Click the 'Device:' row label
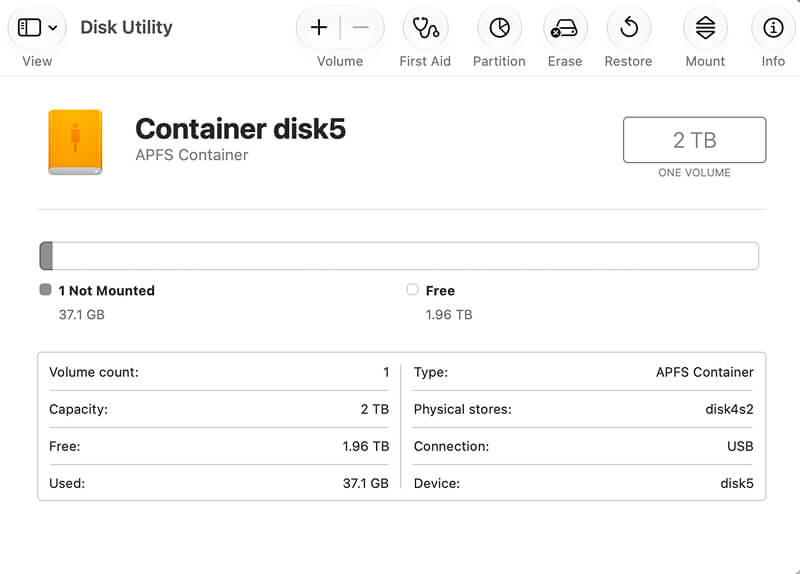Screen dimensions: 800x574 tap(437, 483)
